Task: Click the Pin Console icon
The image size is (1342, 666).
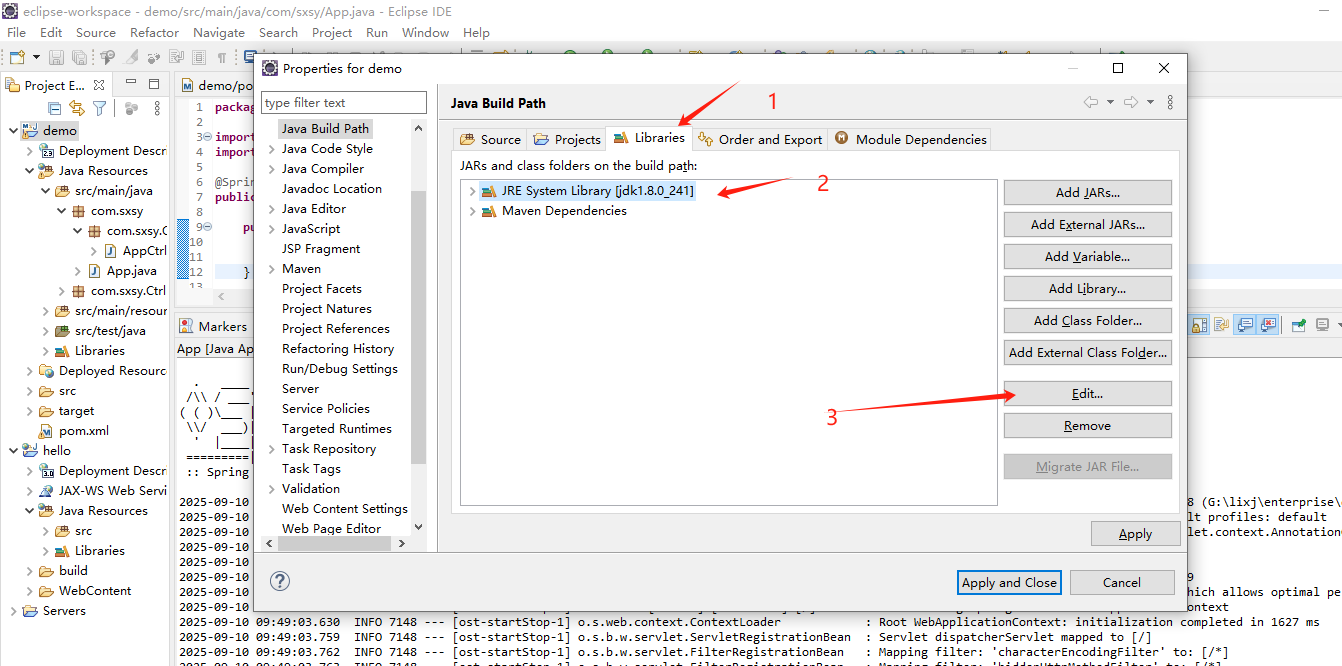Action: [x=1298, y=325]
